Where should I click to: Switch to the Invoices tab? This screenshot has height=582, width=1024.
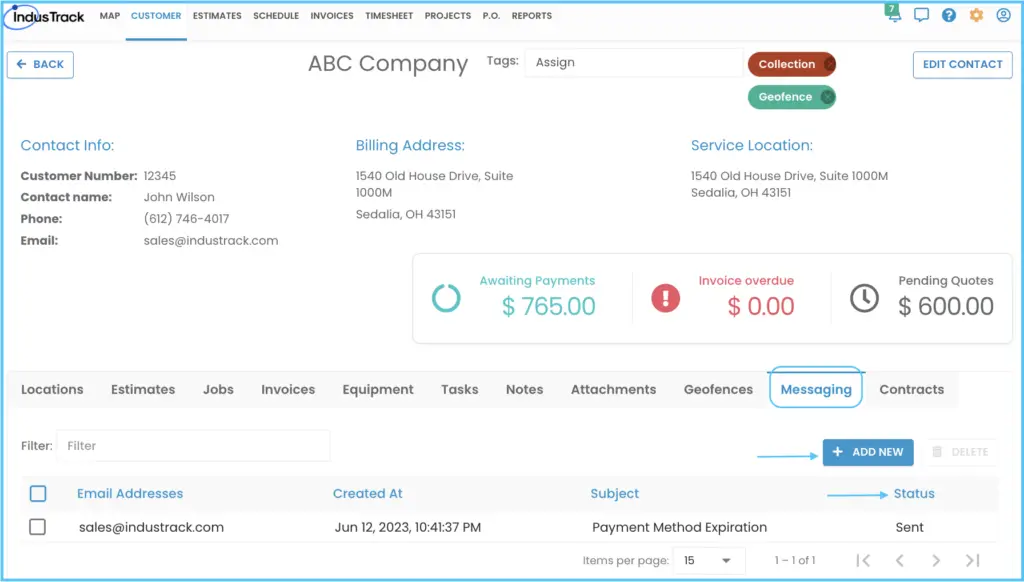pyautogui.click(x=288, y=389)
